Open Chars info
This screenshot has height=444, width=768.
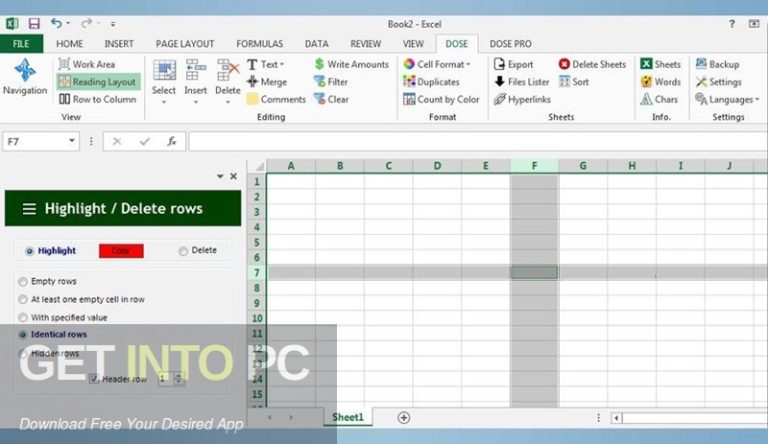pos(659,99)
